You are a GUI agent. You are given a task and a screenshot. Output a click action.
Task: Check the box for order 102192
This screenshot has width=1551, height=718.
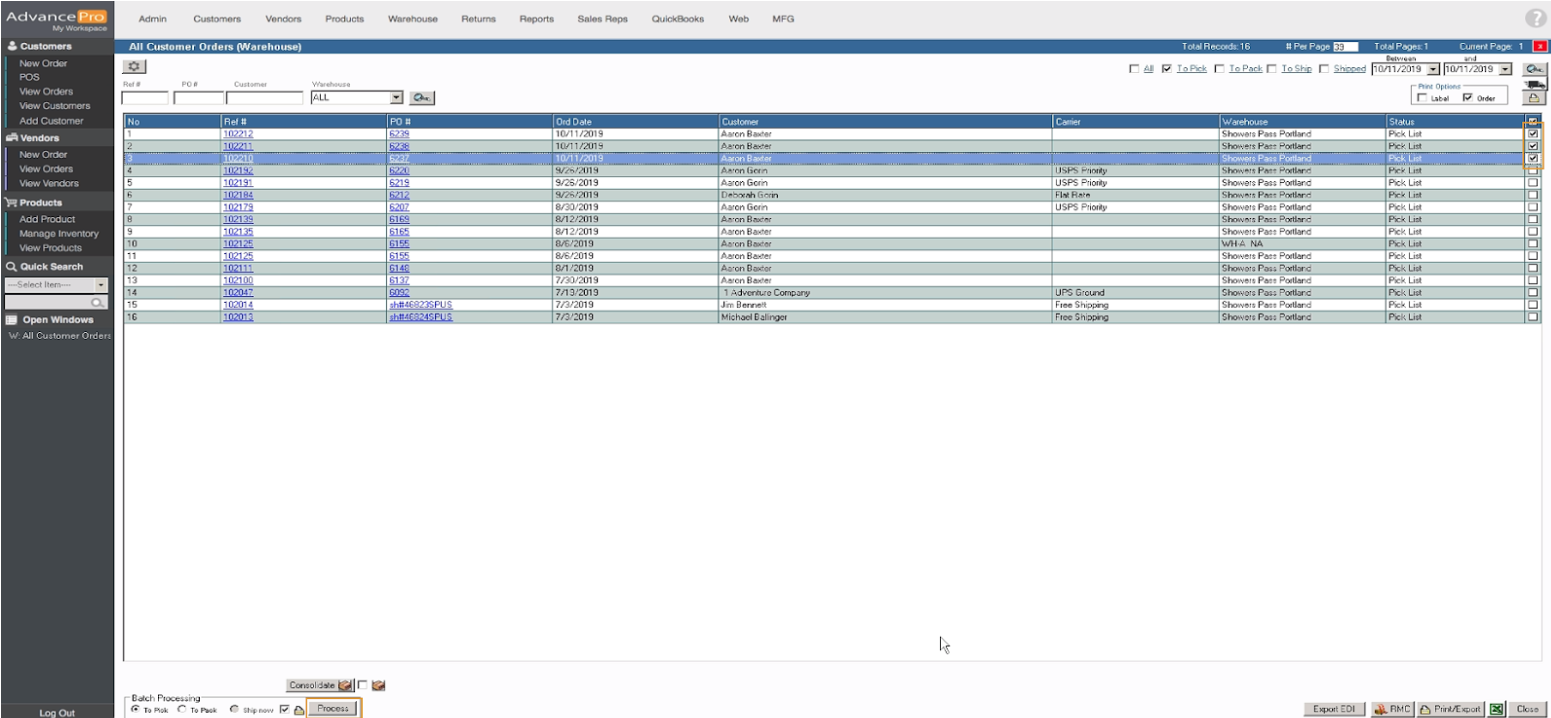[x=1532, y=171]
